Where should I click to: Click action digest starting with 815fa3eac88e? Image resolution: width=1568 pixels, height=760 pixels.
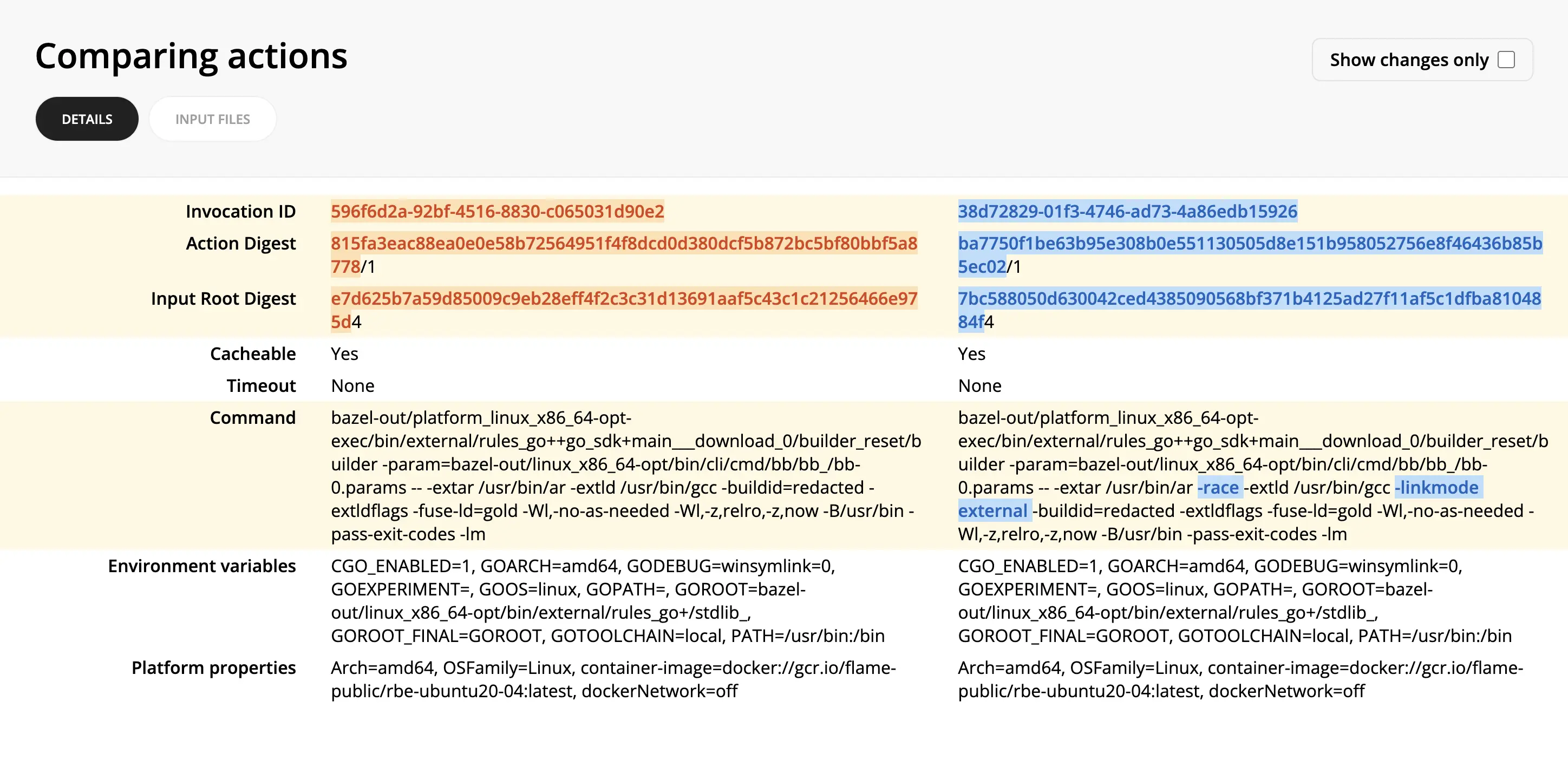623,244
